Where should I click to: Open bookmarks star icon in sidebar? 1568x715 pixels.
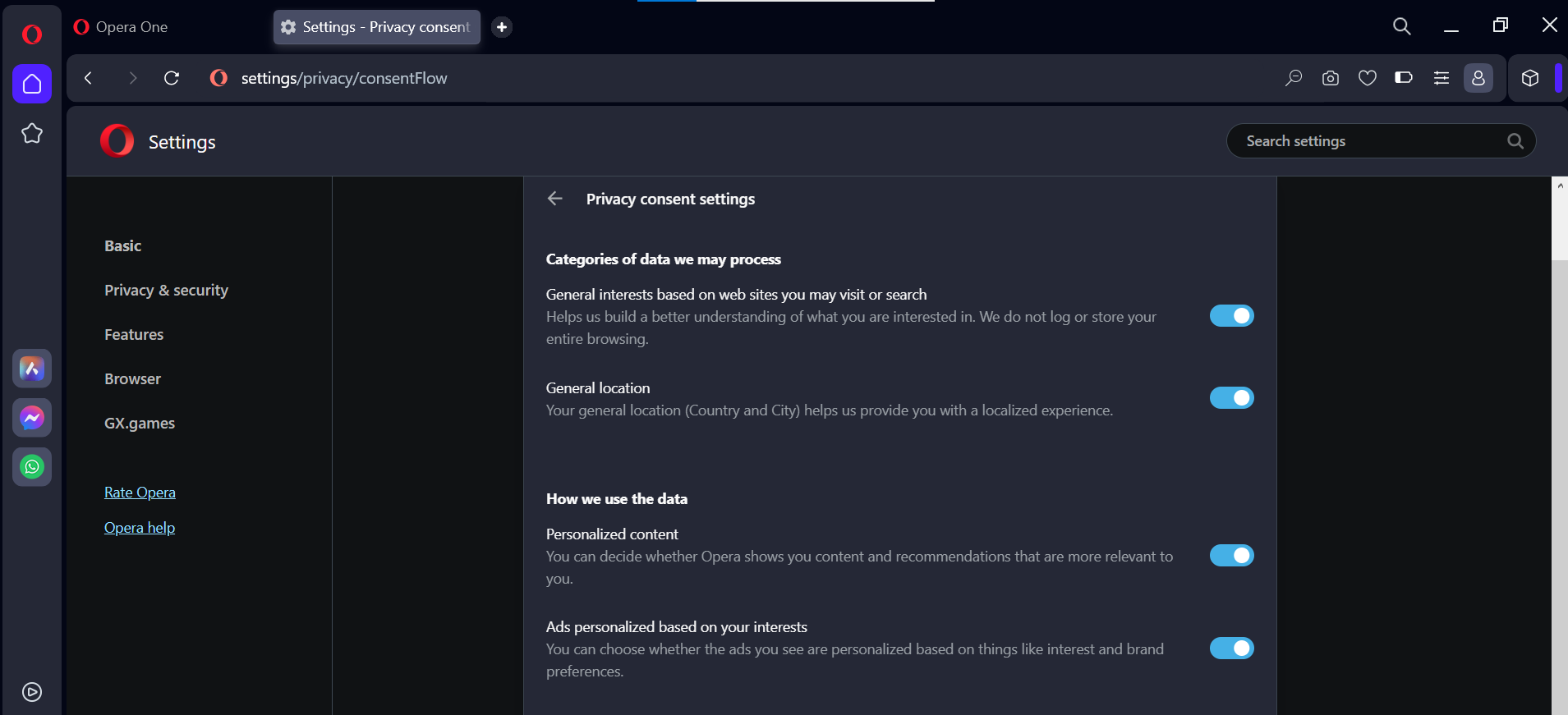tap(32, 133)
